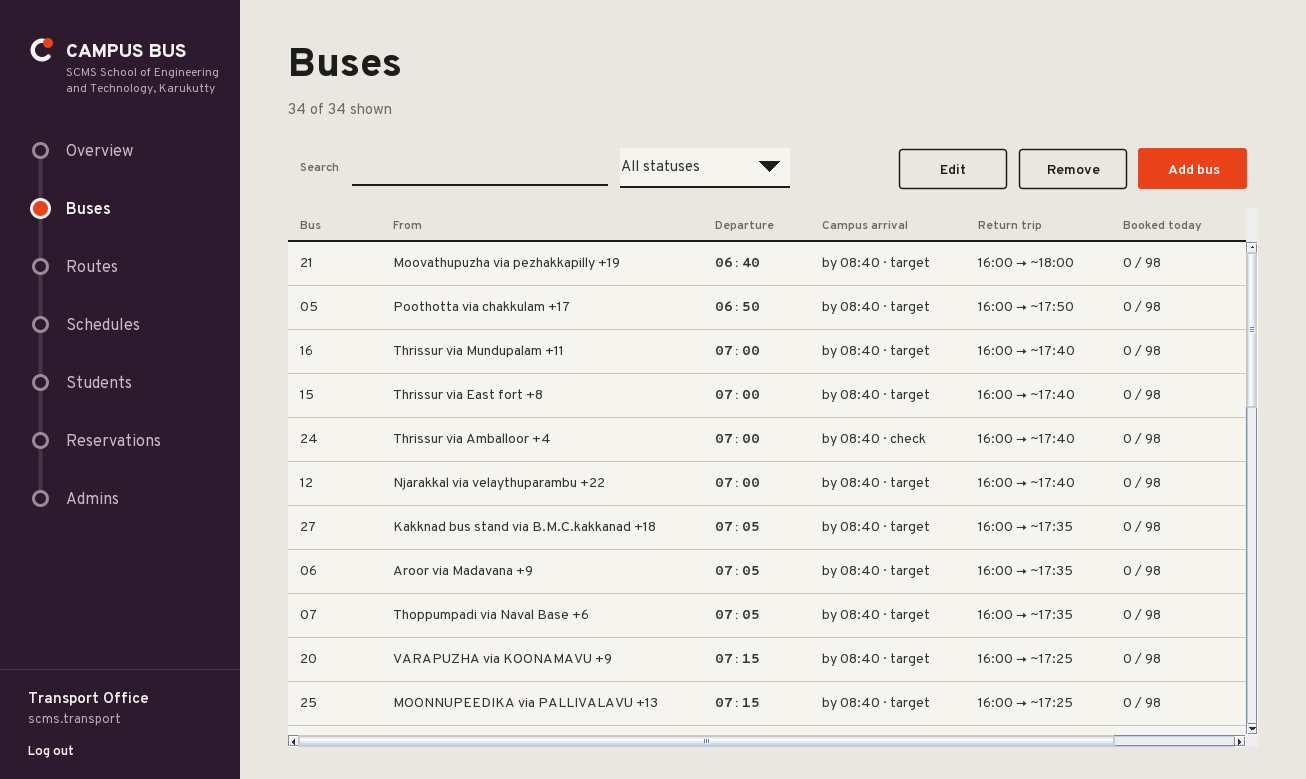This screenshot has height=779, width=1306.
Task: Click the Booked today column header
Action: [x=1162, y=225]
